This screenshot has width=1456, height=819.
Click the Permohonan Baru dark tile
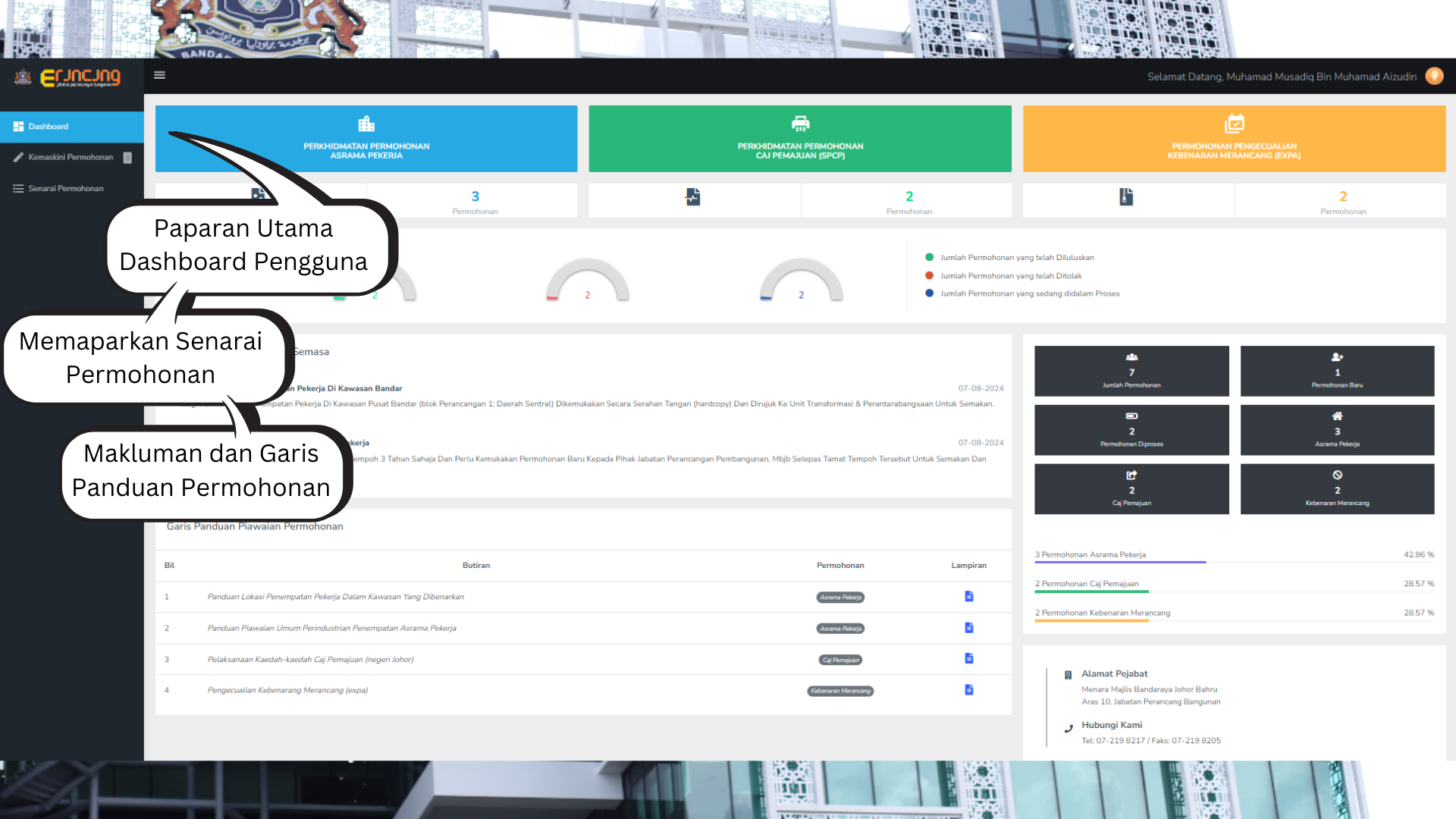[x=1337, y=372]
